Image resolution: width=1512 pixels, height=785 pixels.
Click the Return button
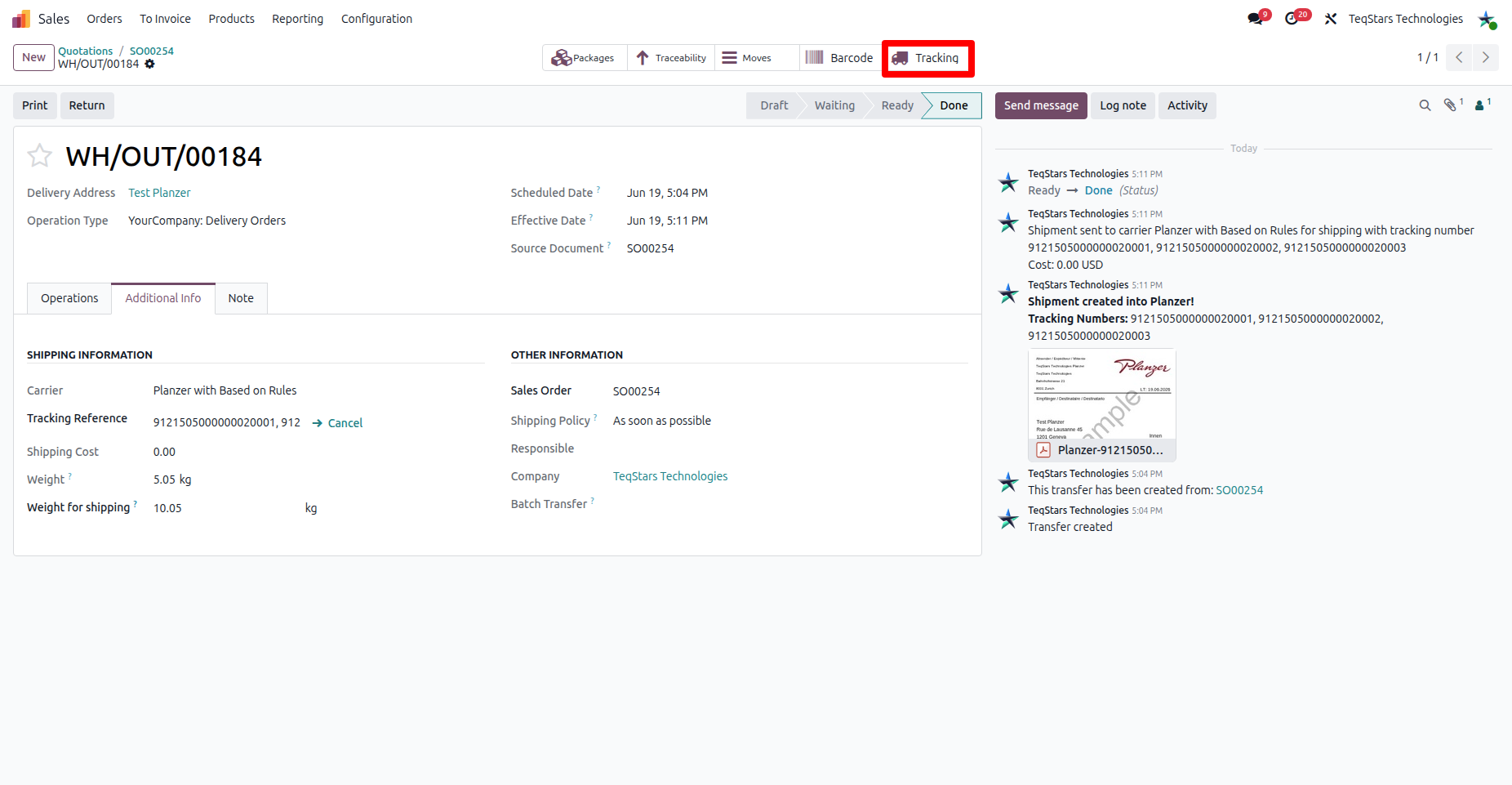(x=87, y=105)
